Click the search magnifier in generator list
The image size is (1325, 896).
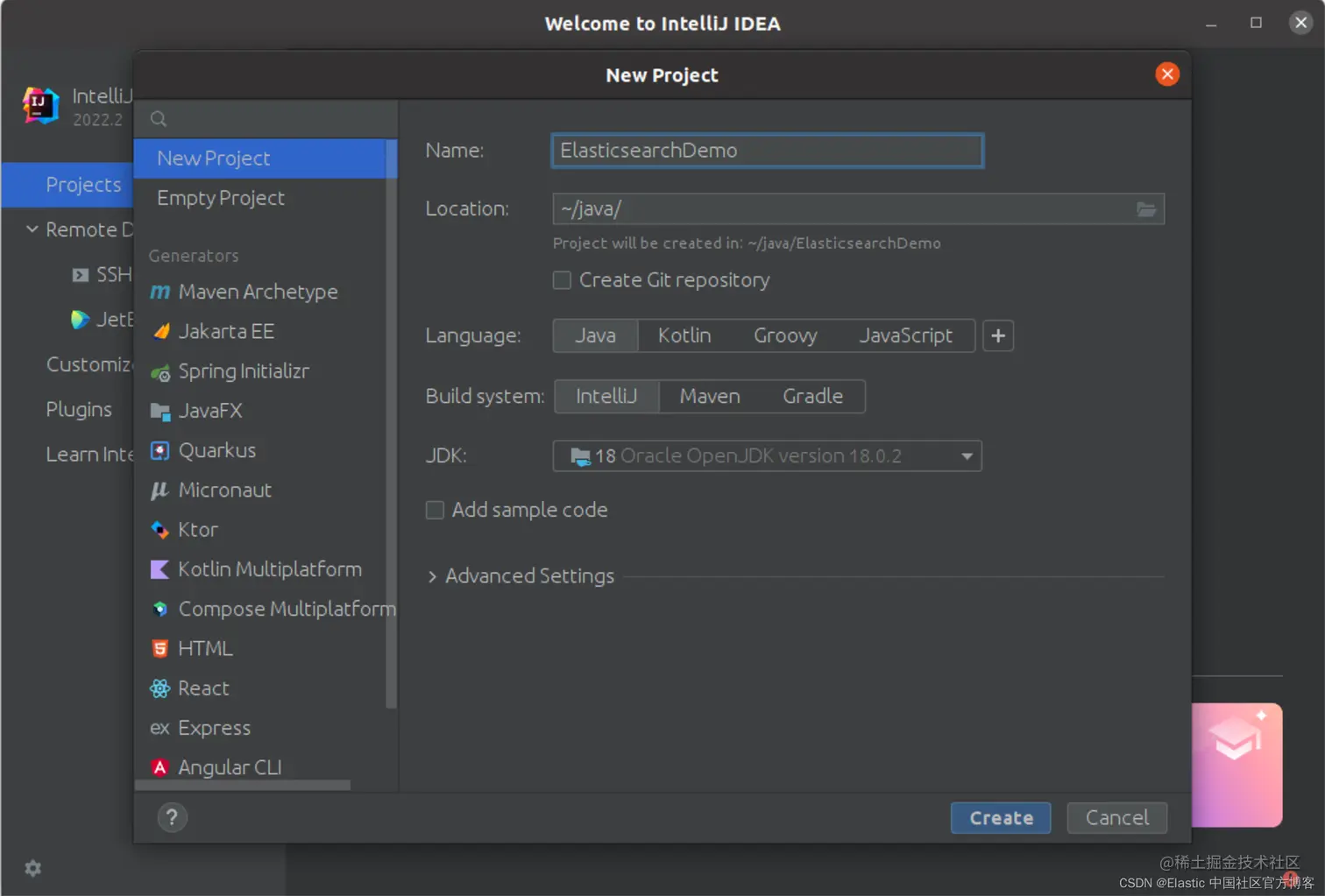pos(158,119)
